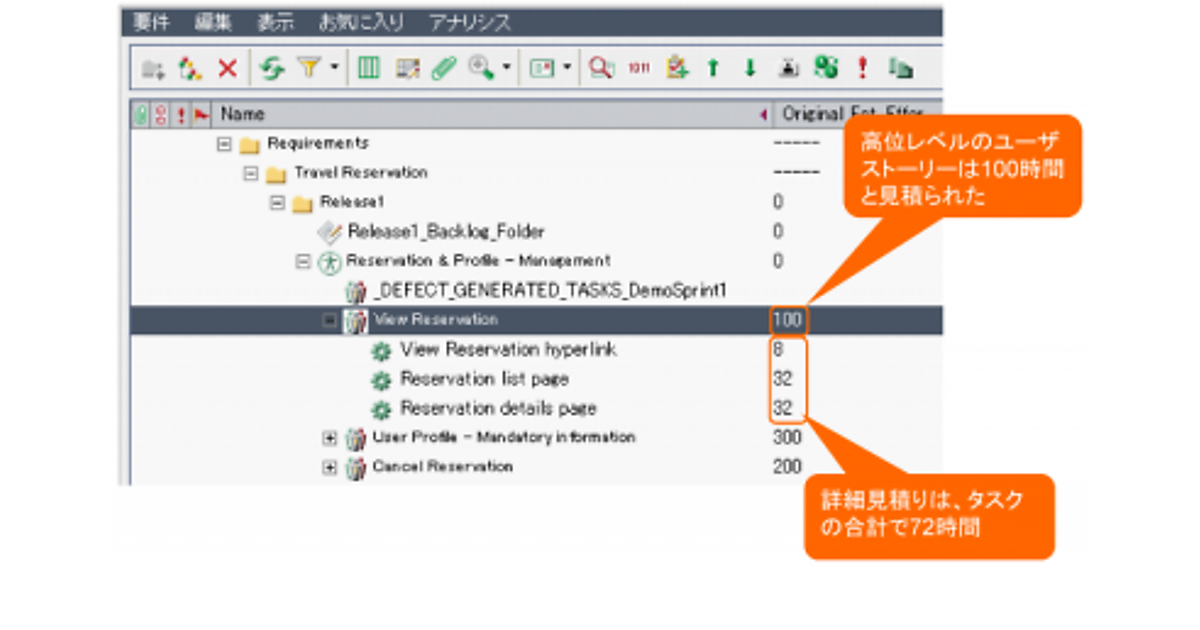Collapse the View Reservation user story
The width and height of the screenshot is (1200, 630).
[330, 320]
